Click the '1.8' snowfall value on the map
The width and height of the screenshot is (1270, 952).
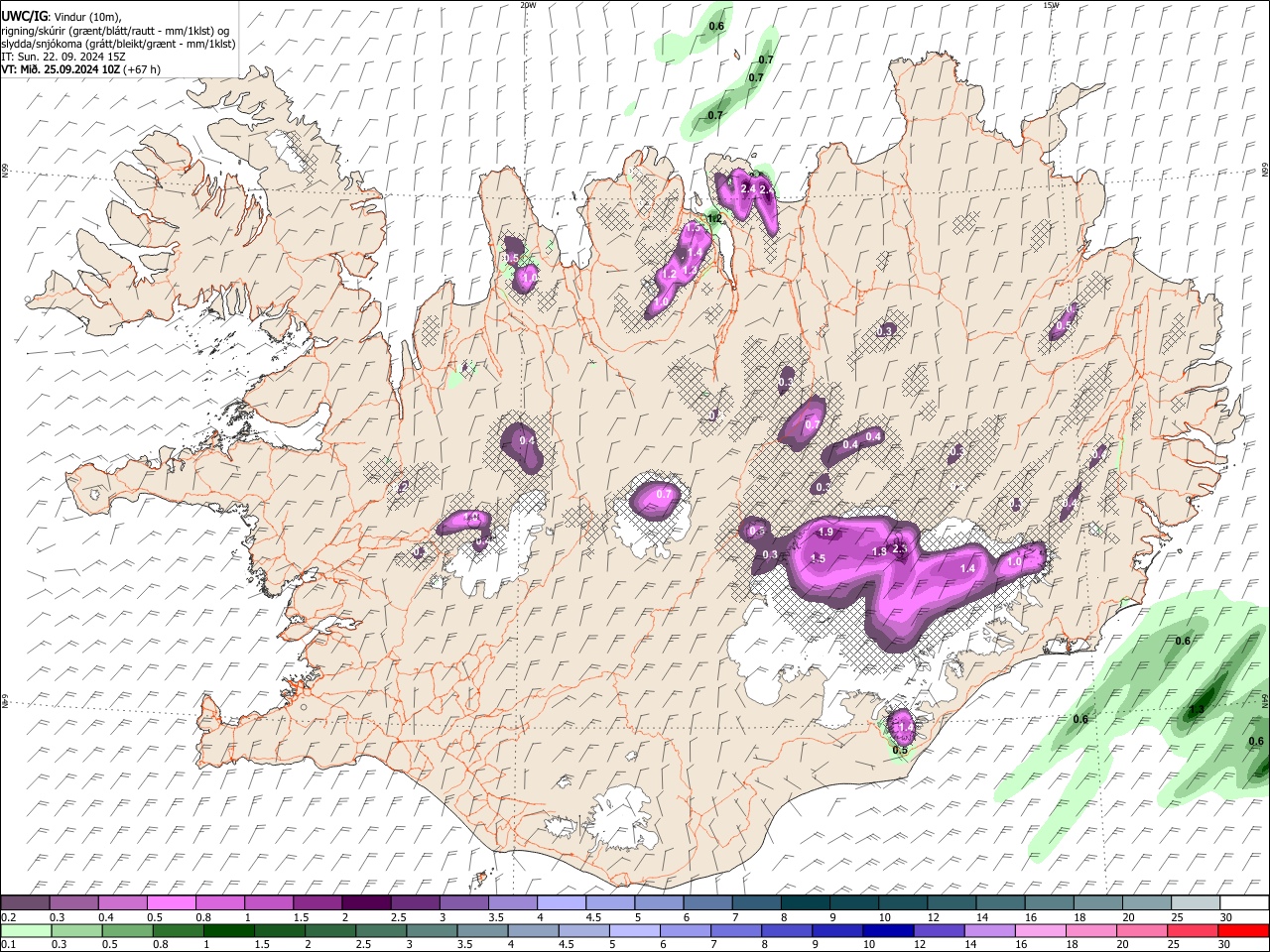click(x=878, y=552)
